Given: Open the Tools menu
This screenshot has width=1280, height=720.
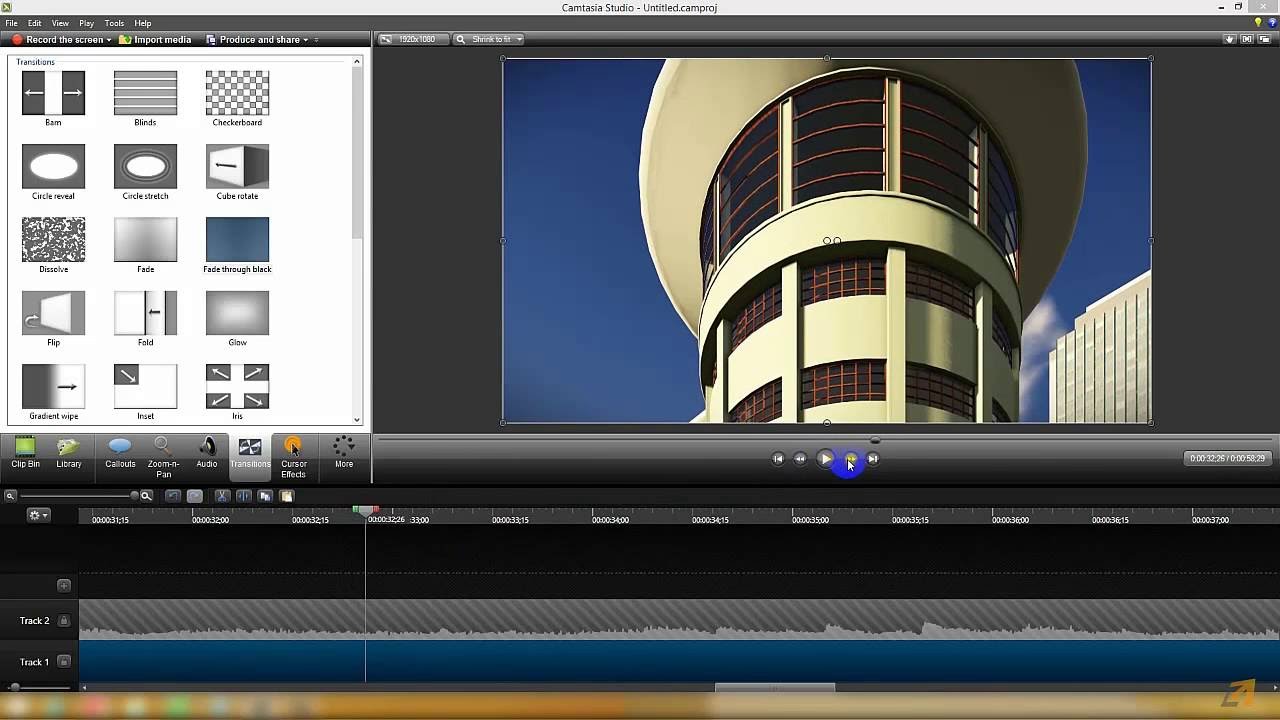Looking at the screenshot, I should (x=115, y=23).
